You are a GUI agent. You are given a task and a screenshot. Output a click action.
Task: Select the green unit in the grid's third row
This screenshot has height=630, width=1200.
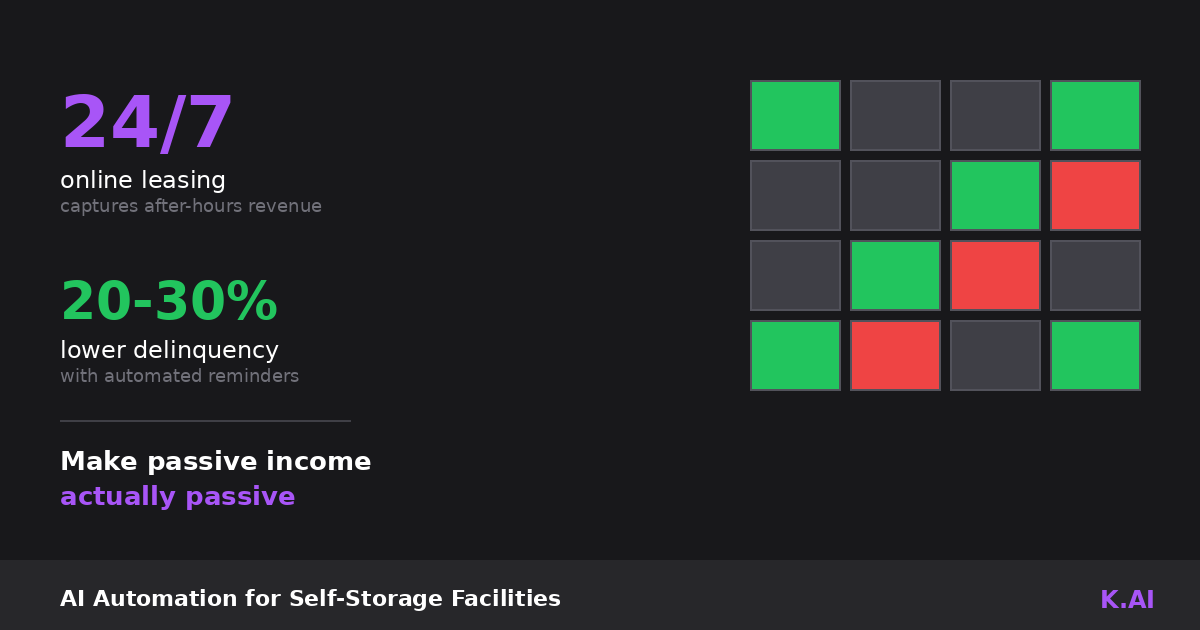[x=895, y=276]
